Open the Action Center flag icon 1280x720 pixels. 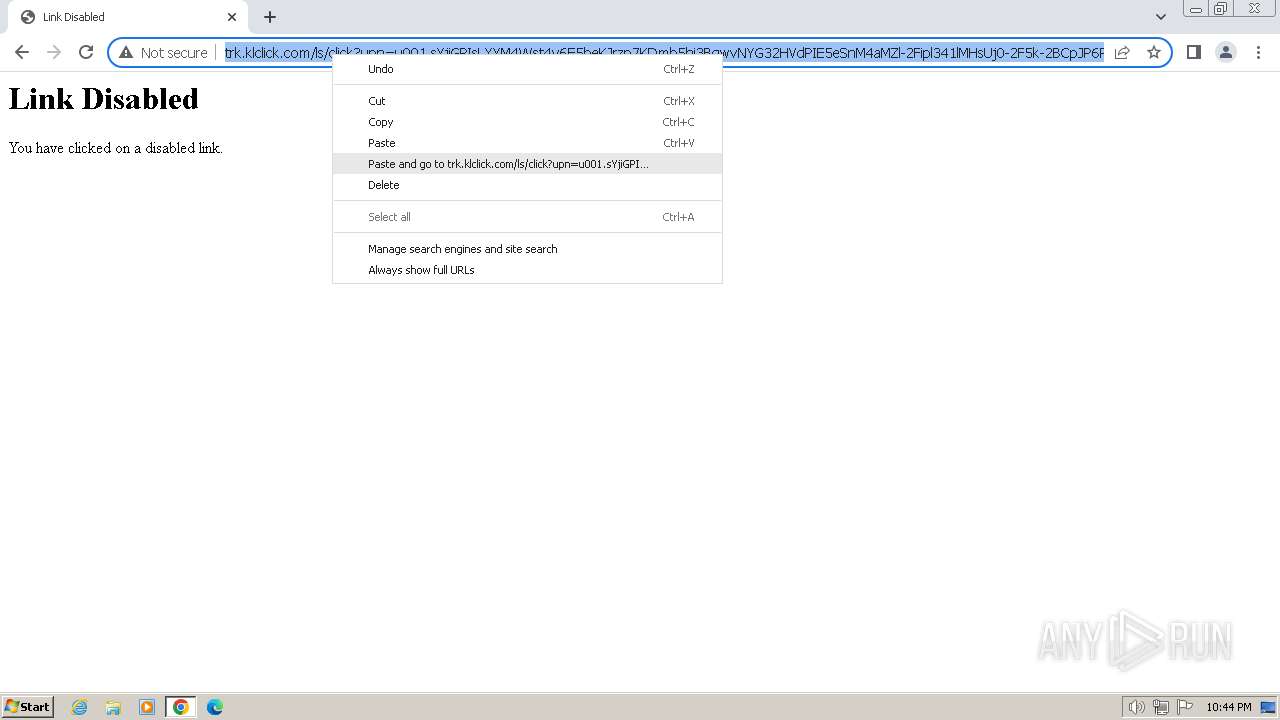point(1185,707)
